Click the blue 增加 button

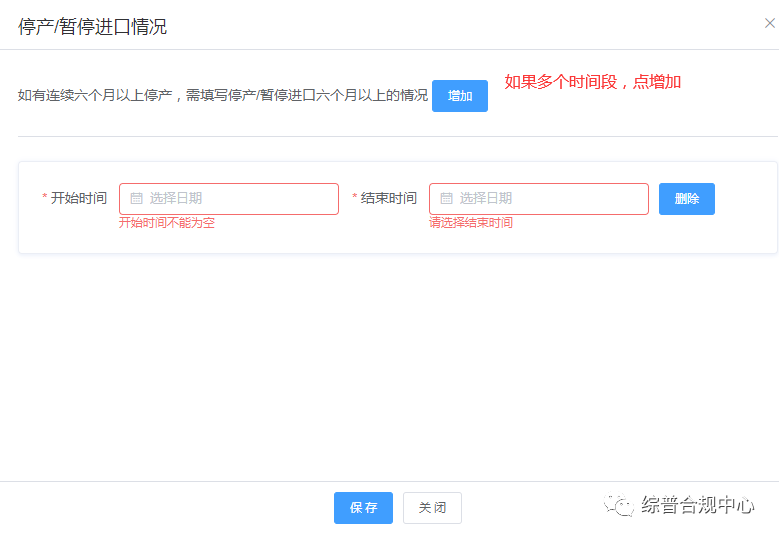[459, 96]
